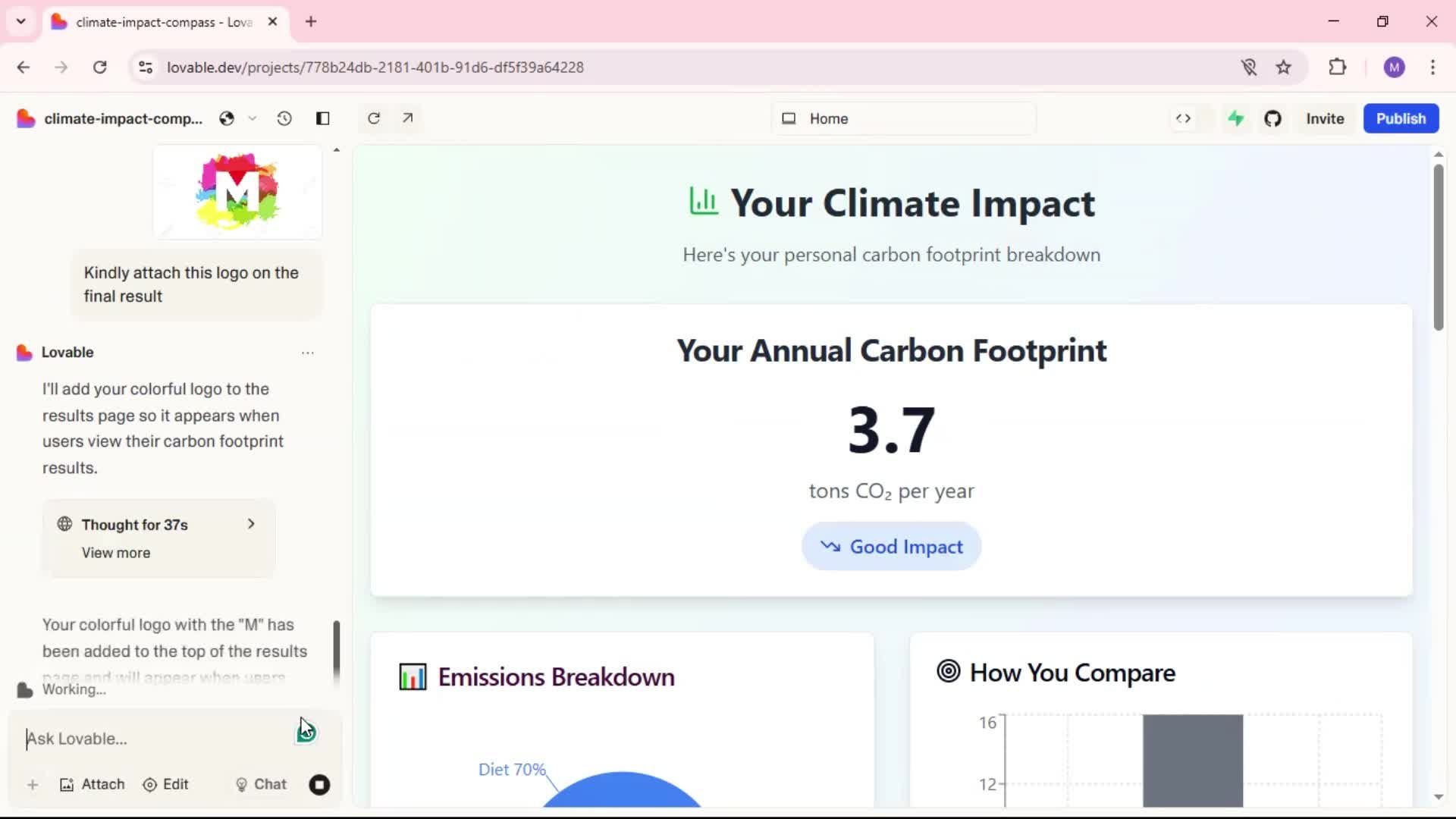Click the Your Annual Carbon Footprint heading
The width and height of the screenshot is (1456, 819).
point(891,350)
